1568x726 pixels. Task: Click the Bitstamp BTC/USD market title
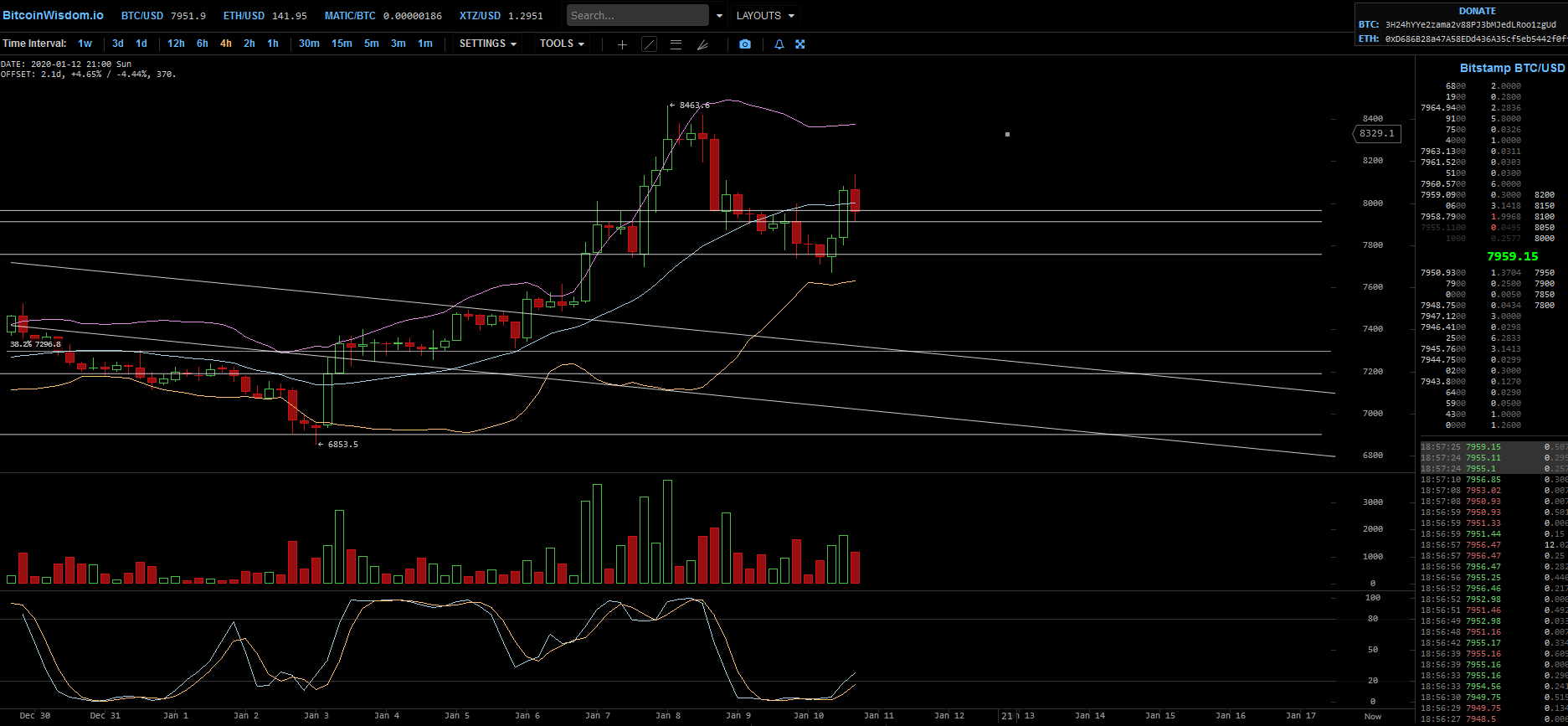pyautogui.click(x=1512, y=68)
